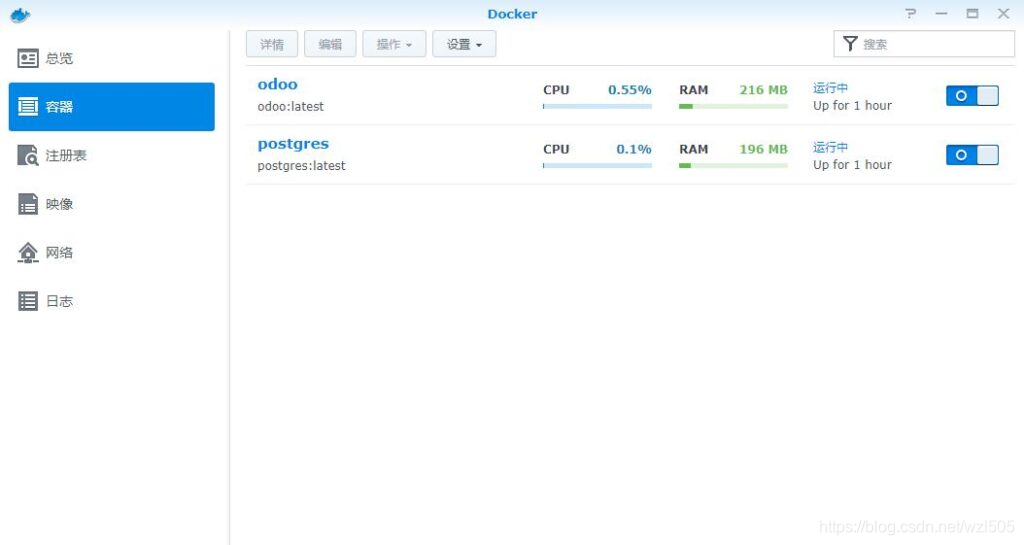
Task: Click the Docker window title text
Action: tap(512, 14)
